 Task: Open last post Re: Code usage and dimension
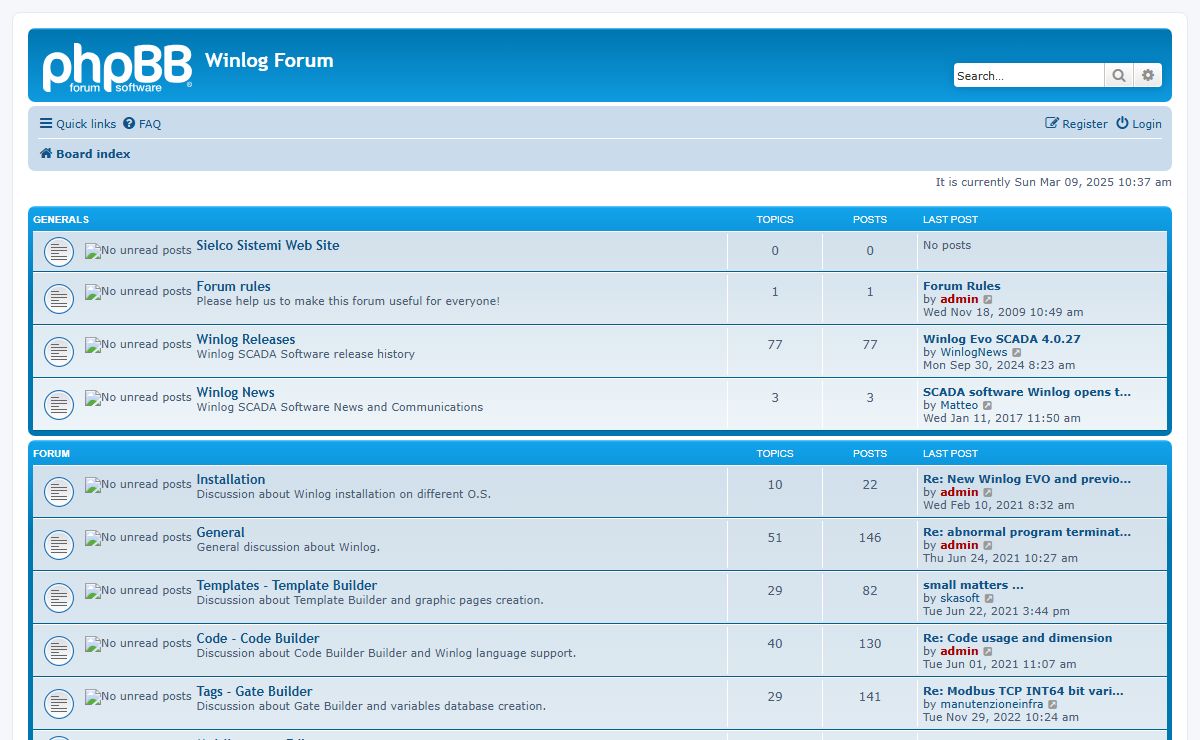1018,638
